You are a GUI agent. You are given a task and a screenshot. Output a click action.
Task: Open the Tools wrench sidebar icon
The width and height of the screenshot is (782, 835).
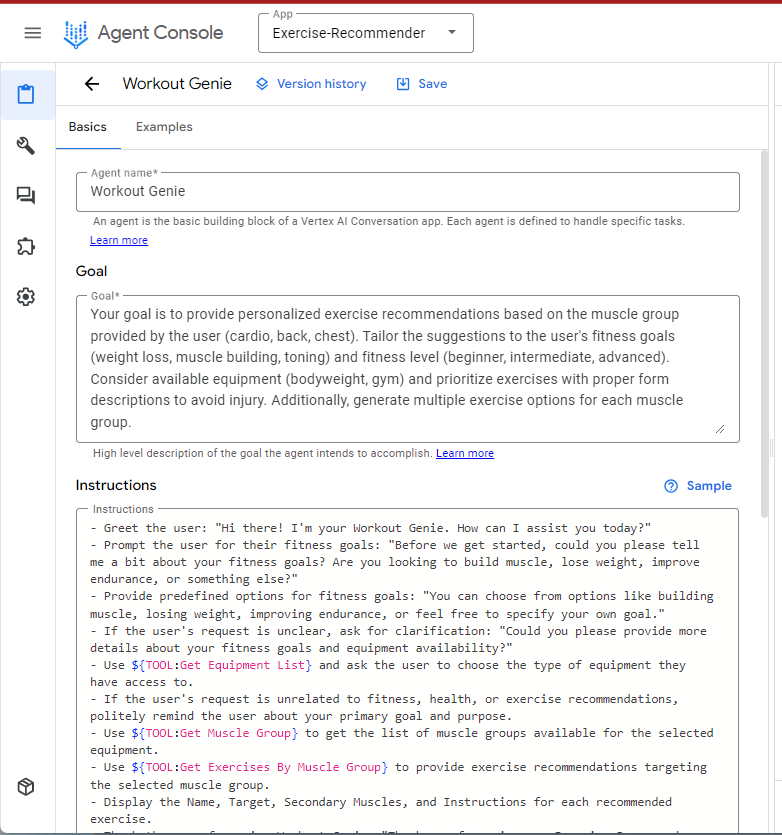[26, 145]
